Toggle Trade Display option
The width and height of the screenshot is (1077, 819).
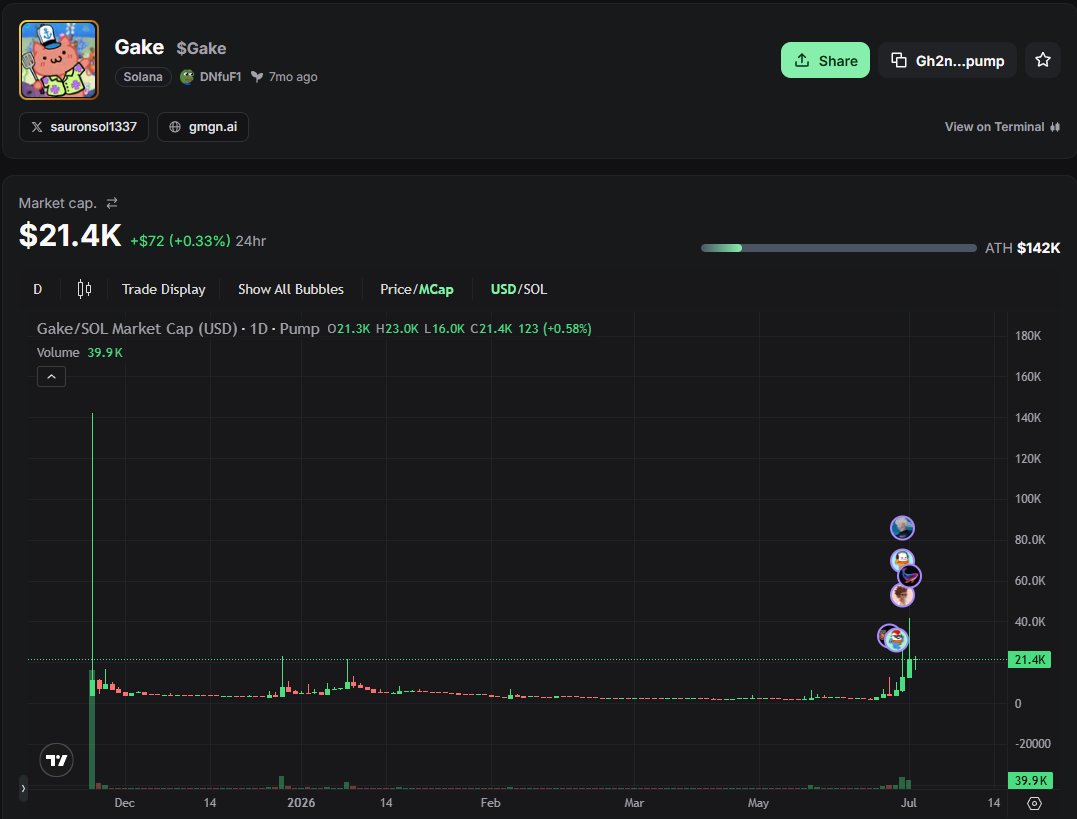click(x=163, y=289)
